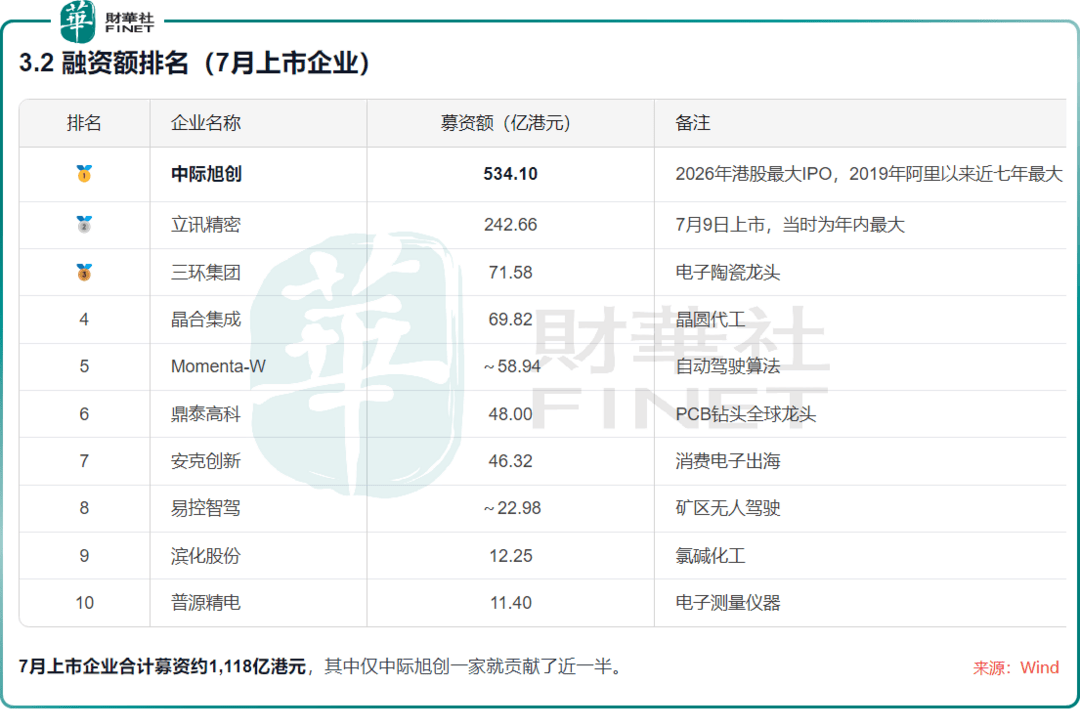
Task: Select company name 安克创新
Action: coord(206,461)
